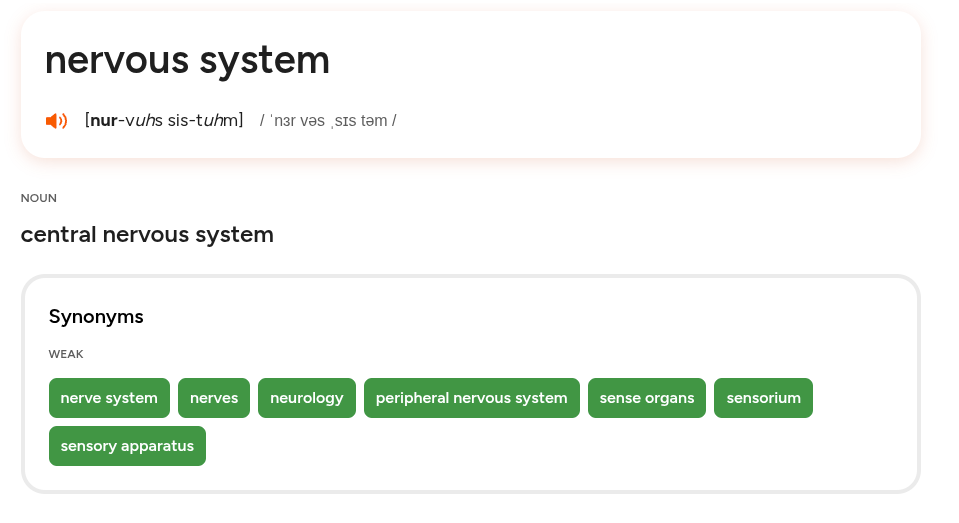
Task: Select the 'sense organs' synonym
Action: coord(647,398)
